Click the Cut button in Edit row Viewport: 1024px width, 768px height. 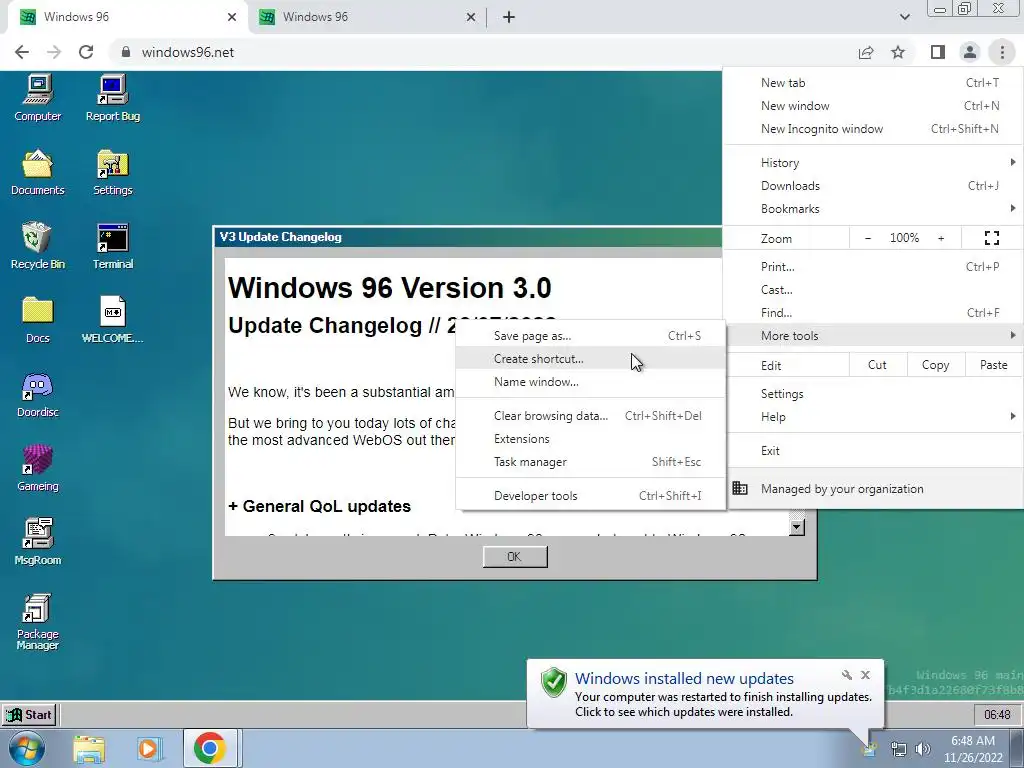click(877, 365)
